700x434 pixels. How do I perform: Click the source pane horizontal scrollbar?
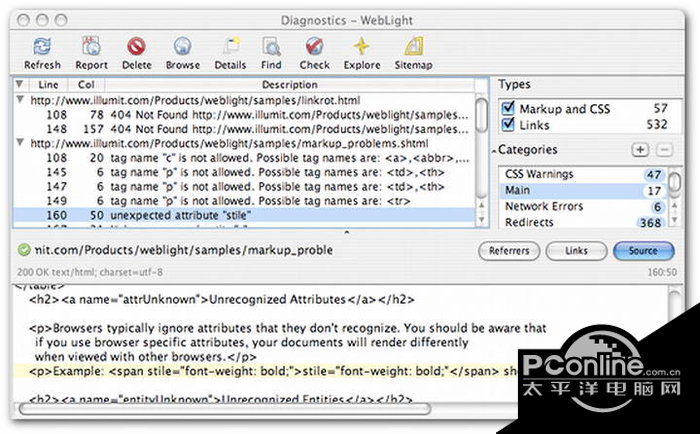point(225,409)
